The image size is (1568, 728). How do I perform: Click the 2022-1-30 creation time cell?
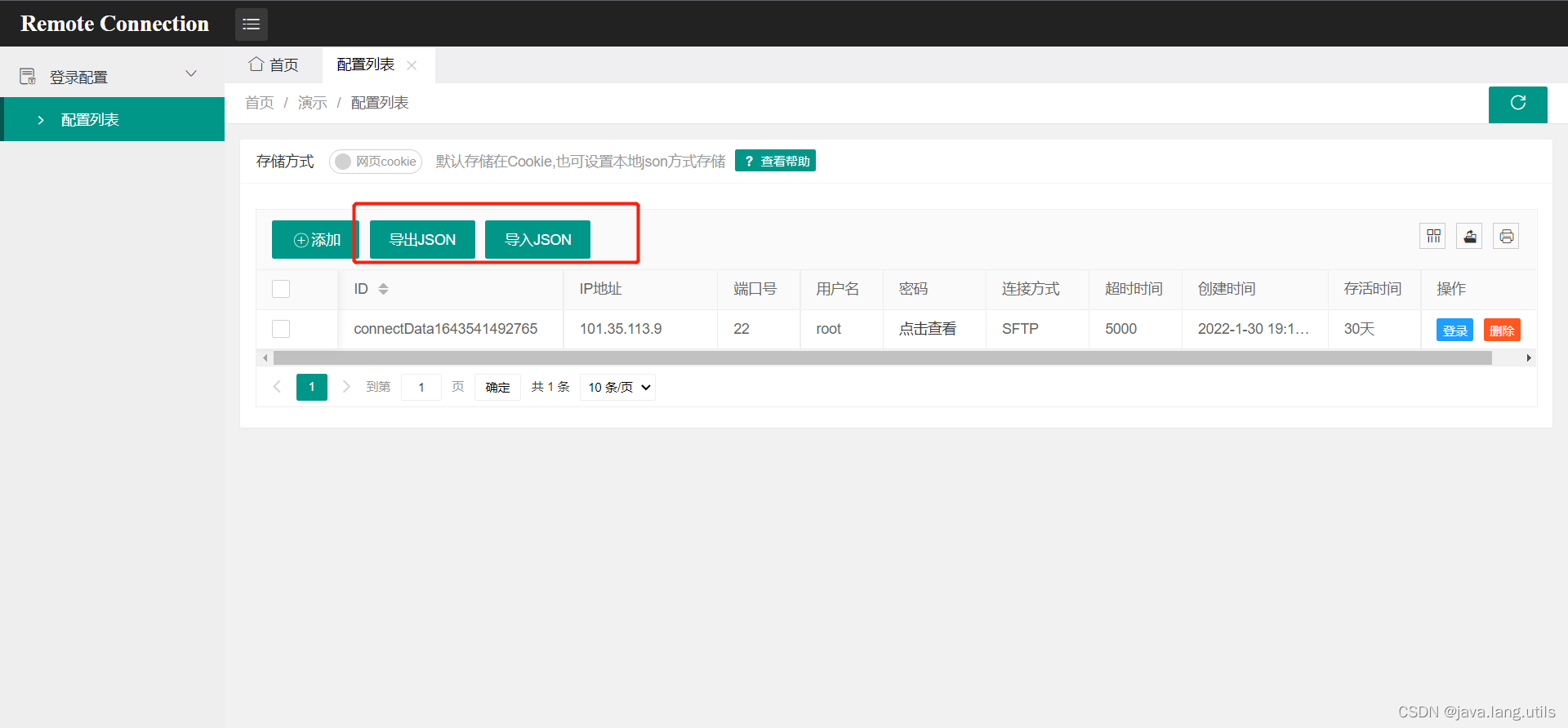pyautogui.click(x=1254, y=329)
